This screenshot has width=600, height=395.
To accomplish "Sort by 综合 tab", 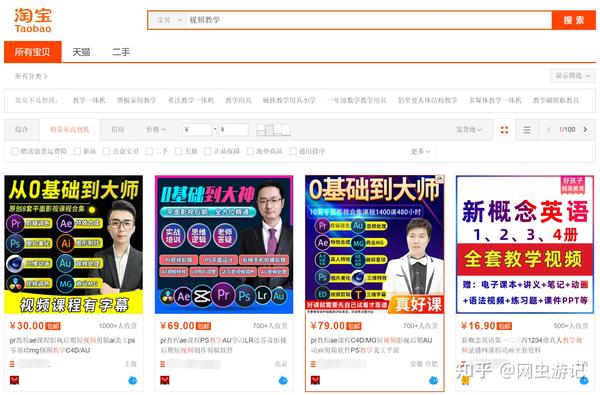I will coord(21,129).
